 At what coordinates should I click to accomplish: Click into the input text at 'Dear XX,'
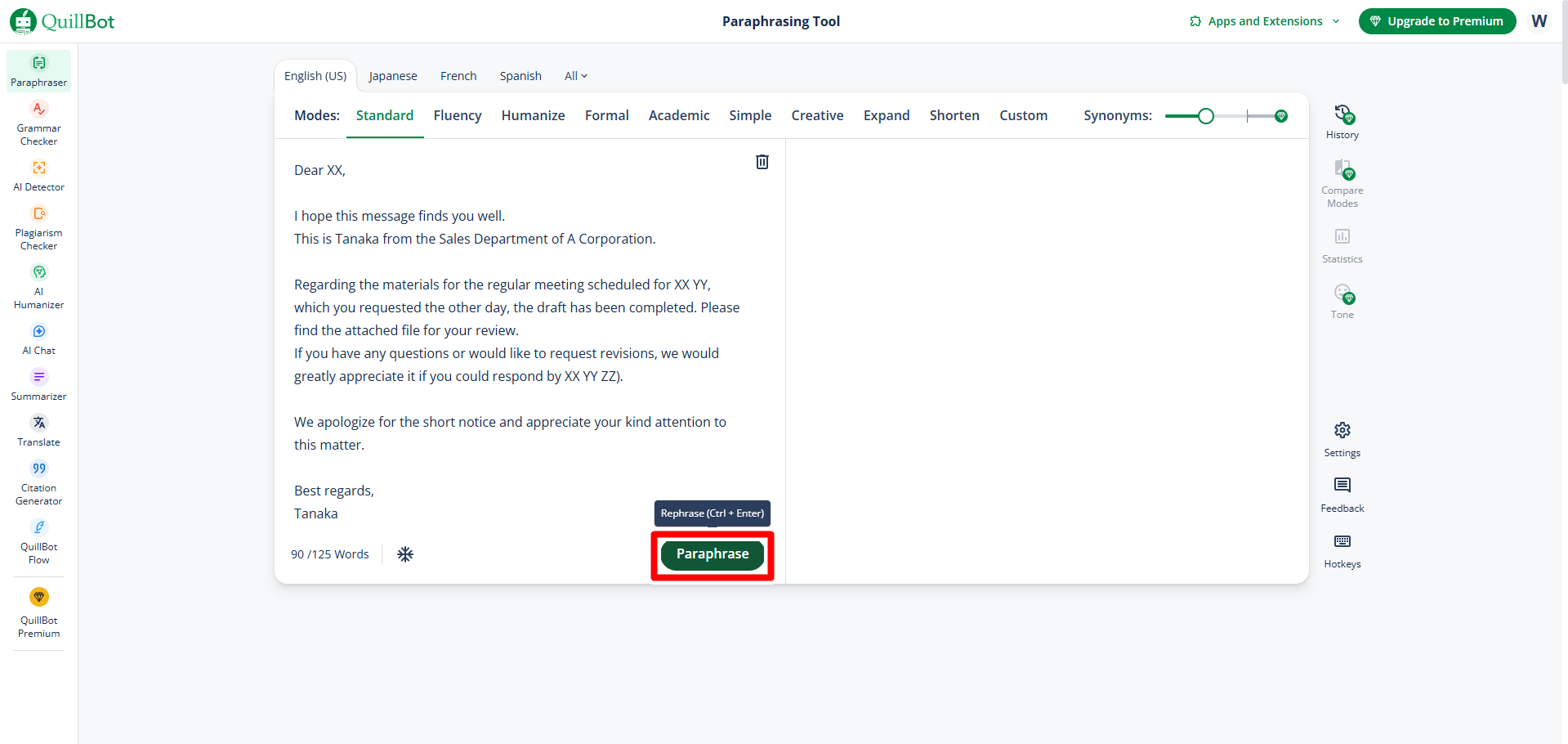(x=319, y=170)
